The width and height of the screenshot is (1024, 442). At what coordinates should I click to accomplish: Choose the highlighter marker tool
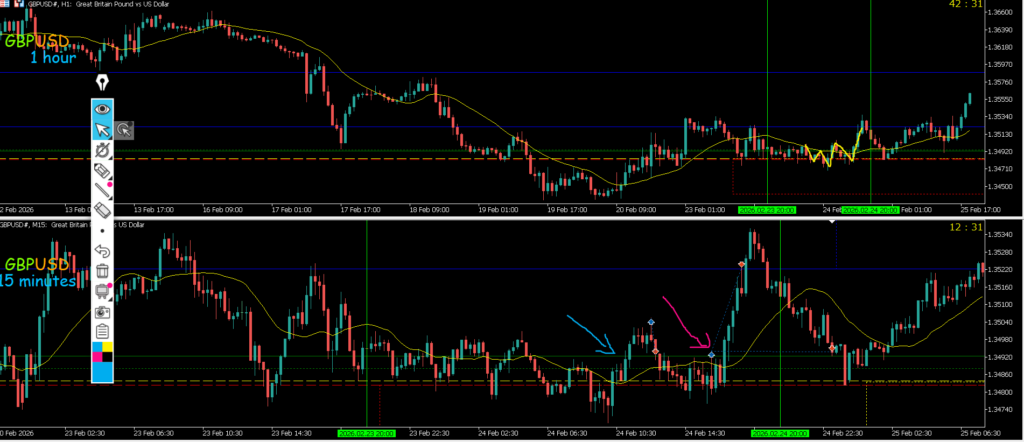click(101, 171)
